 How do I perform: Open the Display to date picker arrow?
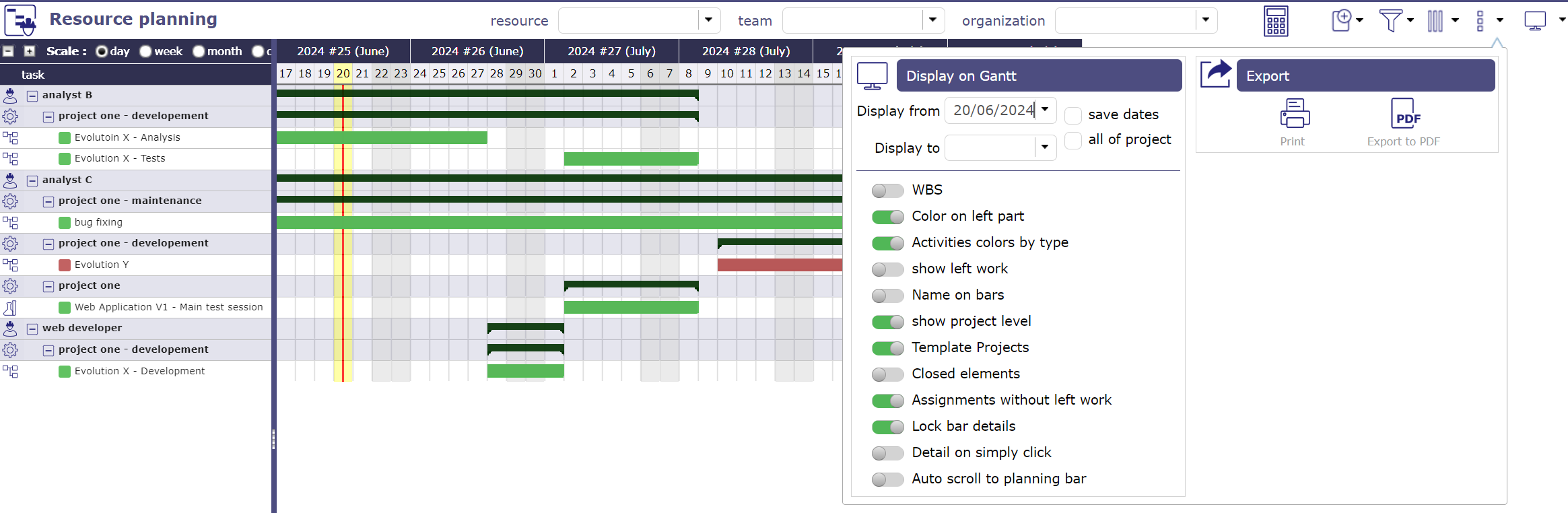point(1045,147)
